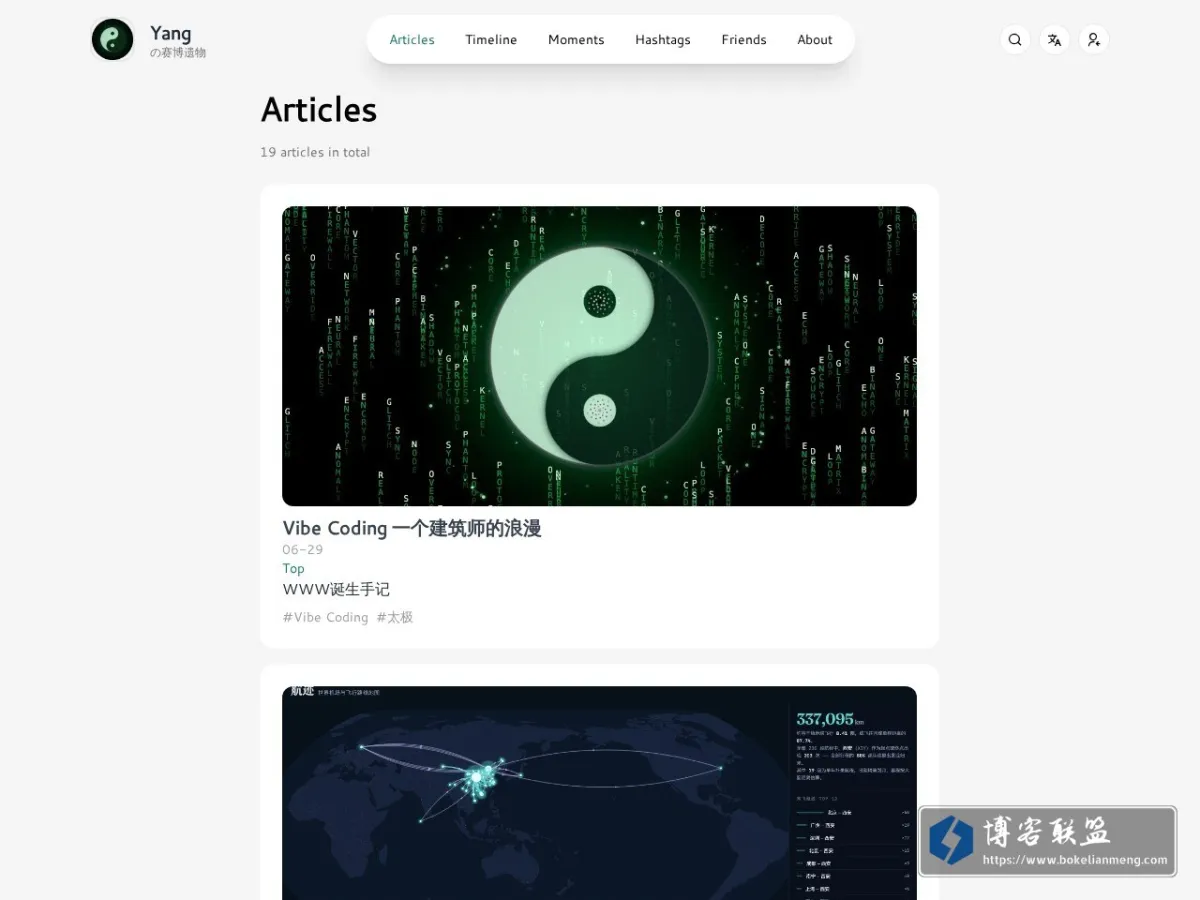Select the #Vibe Coding hashtag
This screenshot has width=1200, height=900.
coord(325,617)
